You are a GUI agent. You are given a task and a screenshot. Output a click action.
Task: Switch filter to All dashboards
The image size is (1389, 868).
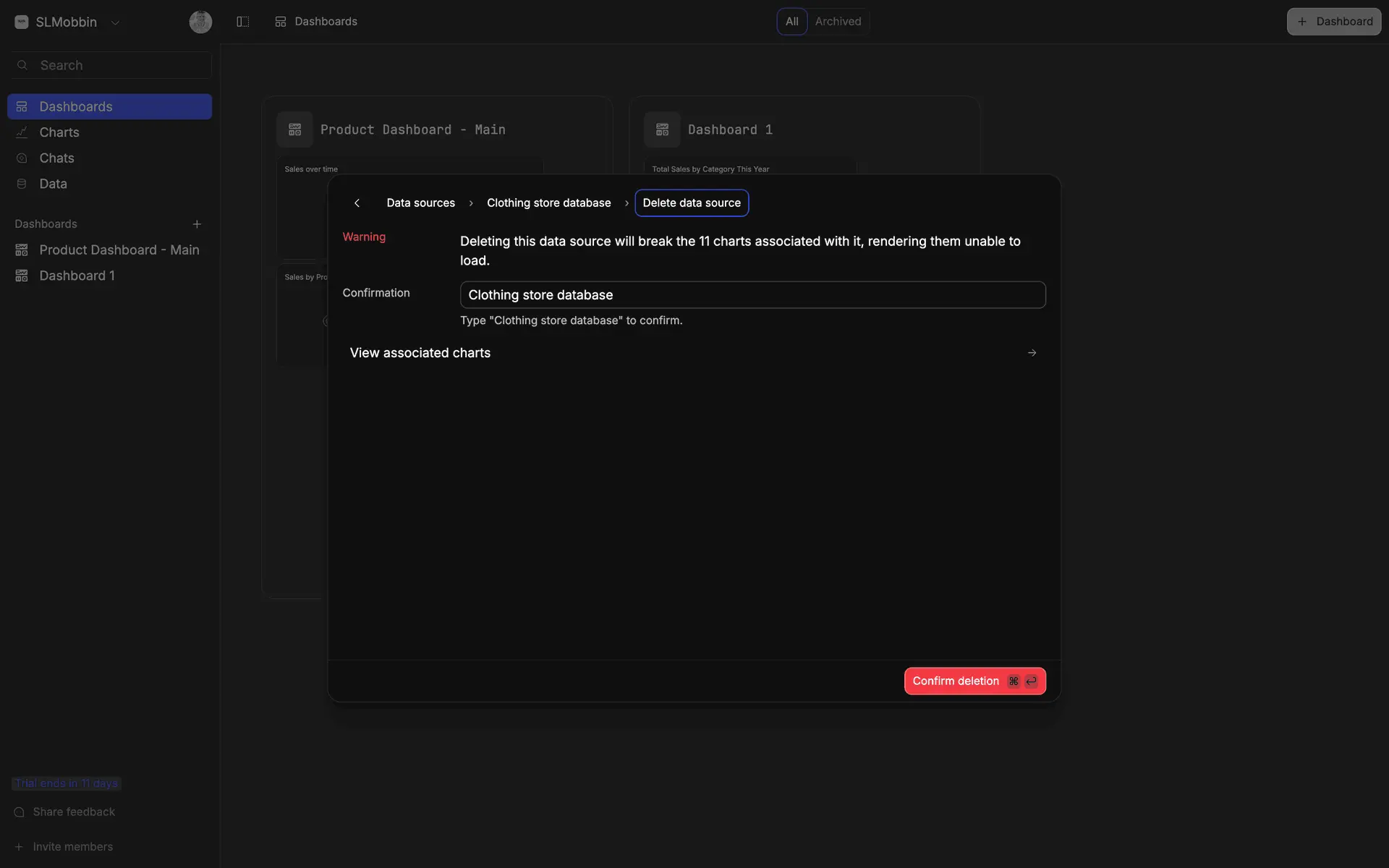791,22
